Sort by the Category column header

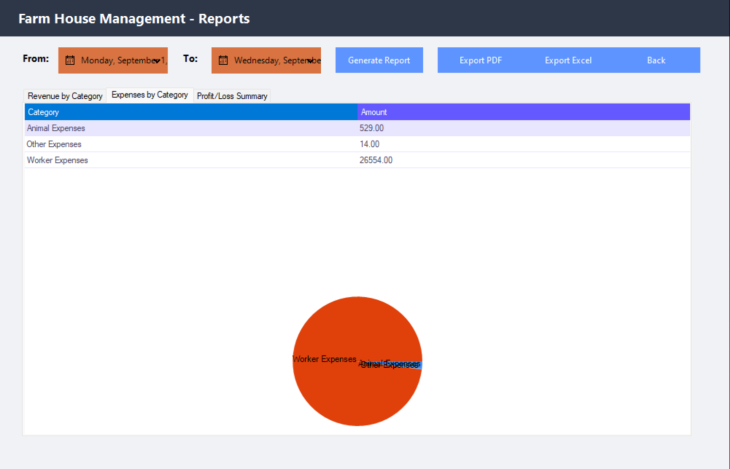(190, 112)
